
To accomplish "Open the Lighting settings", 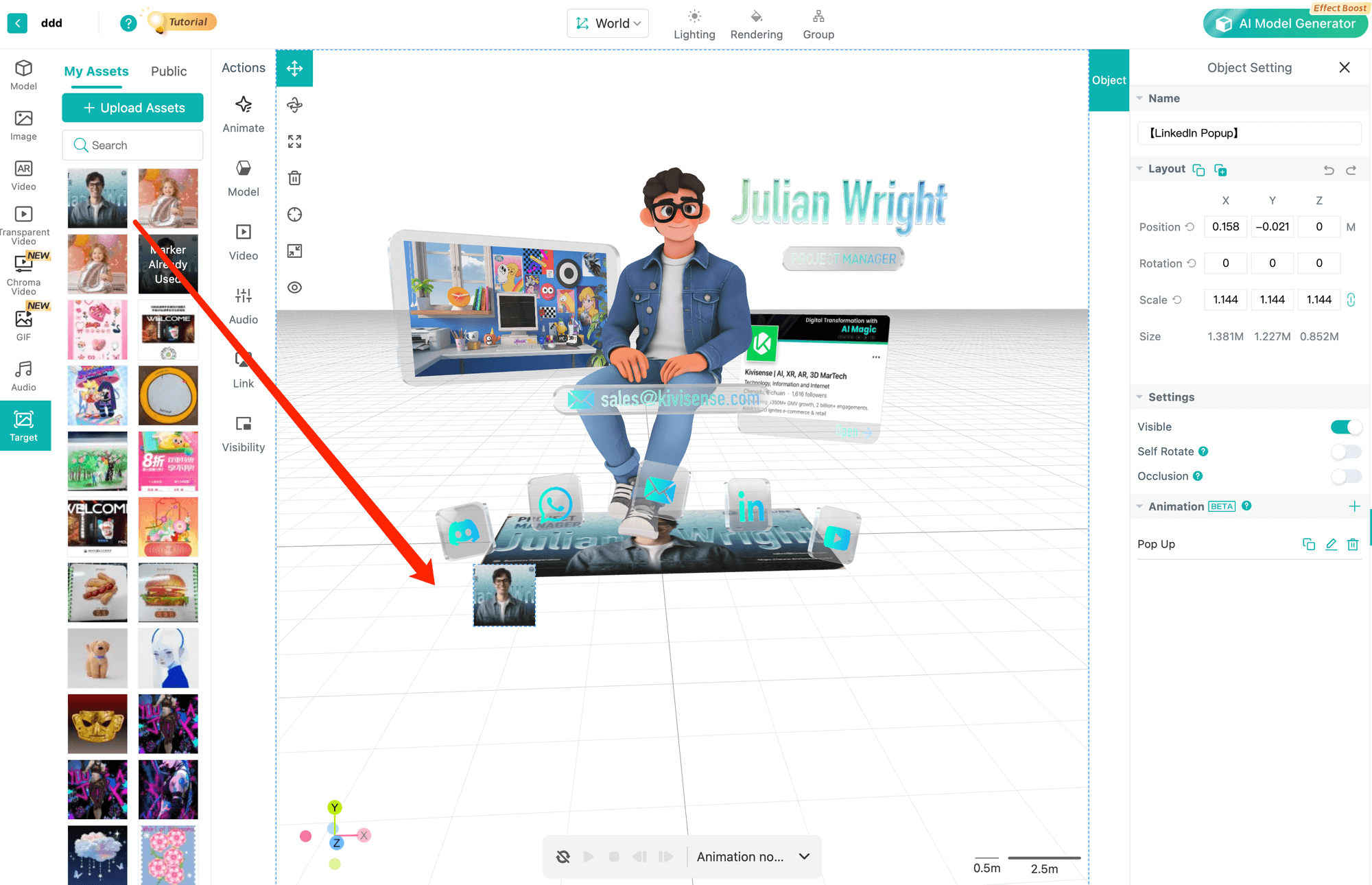I will (694, 23).
